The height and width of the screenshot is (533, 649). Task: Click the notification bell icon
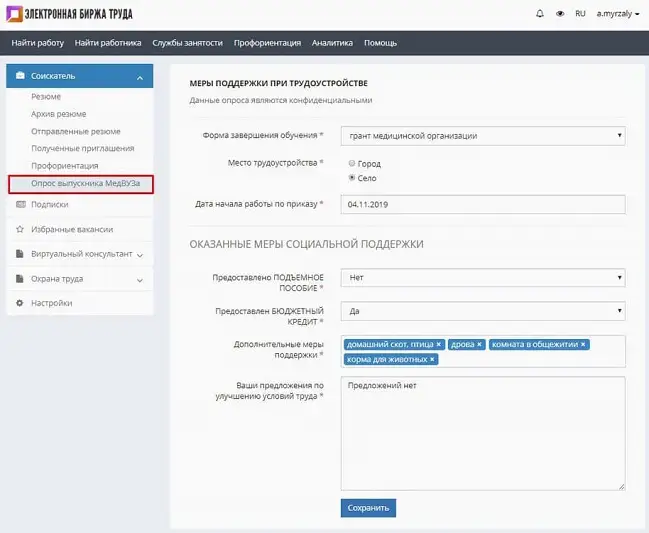pyautogui.click(x=540, y=14)
